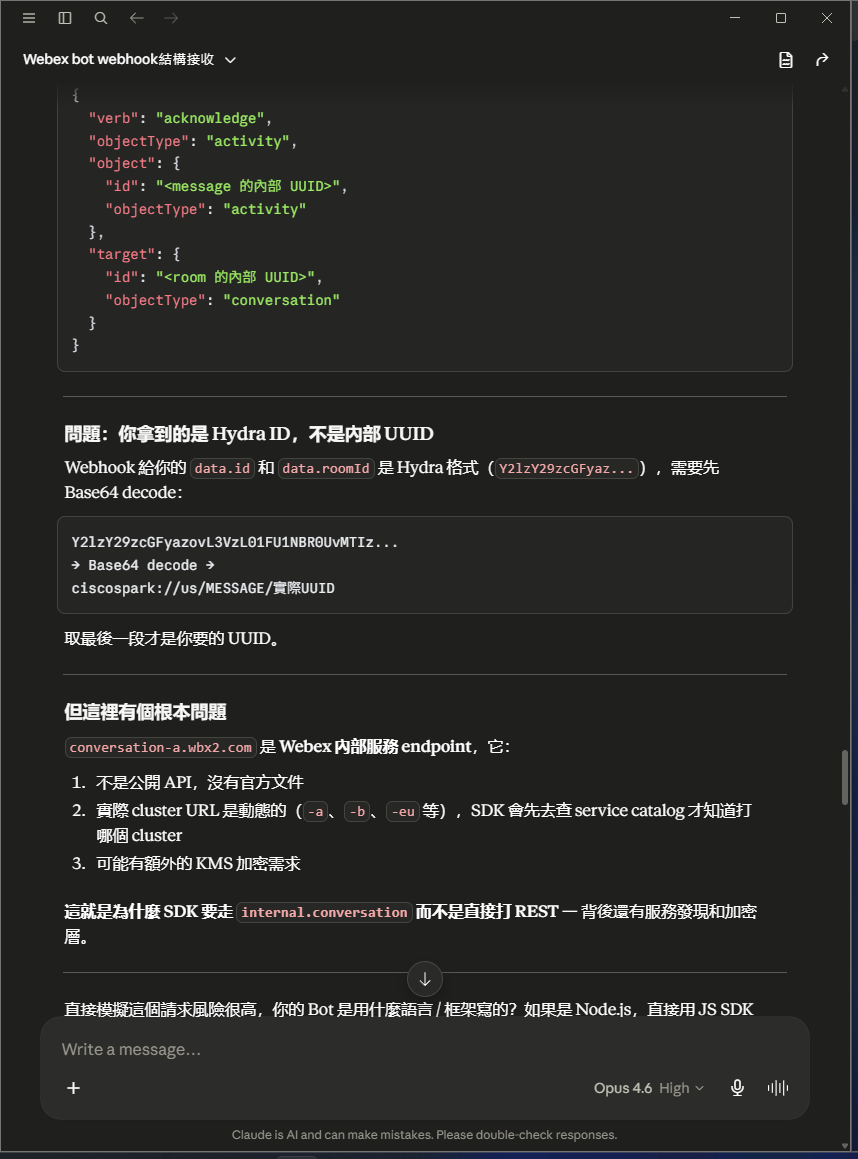Click the Webex bot webhook chat title
The width and height of the screenshot is (858, 1159).
[118, 59]
